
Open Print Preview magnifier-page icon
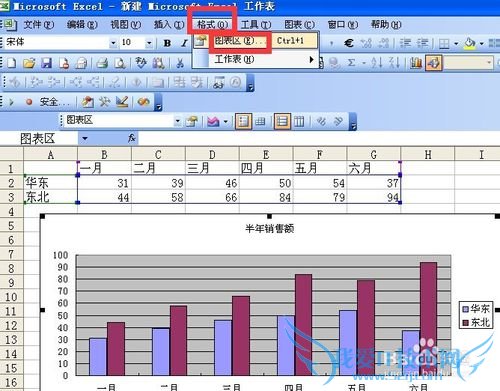(120, 63)
